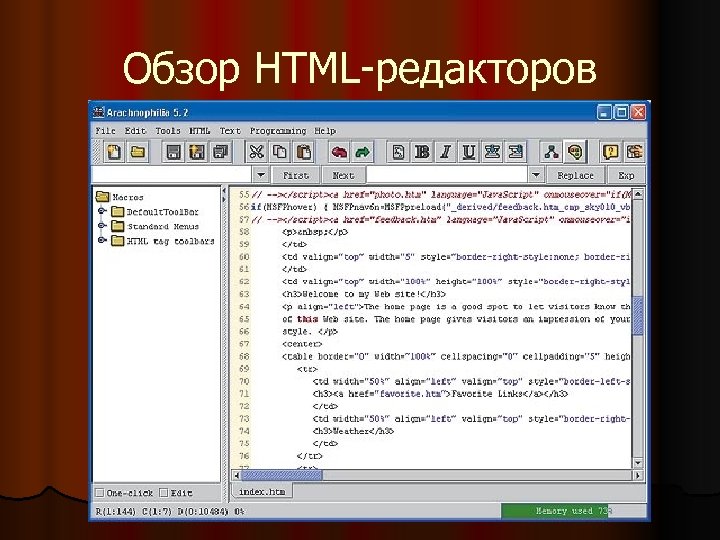Screen dimensions: 720x540
Task: Click the Memory used progress bar
Action: 574,511
